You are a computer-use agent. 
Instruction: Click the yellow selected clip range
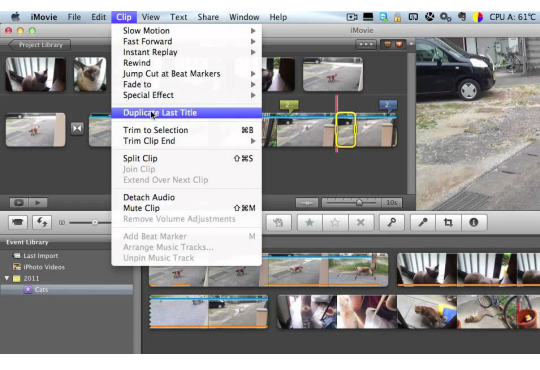click(x=345, y=130)
